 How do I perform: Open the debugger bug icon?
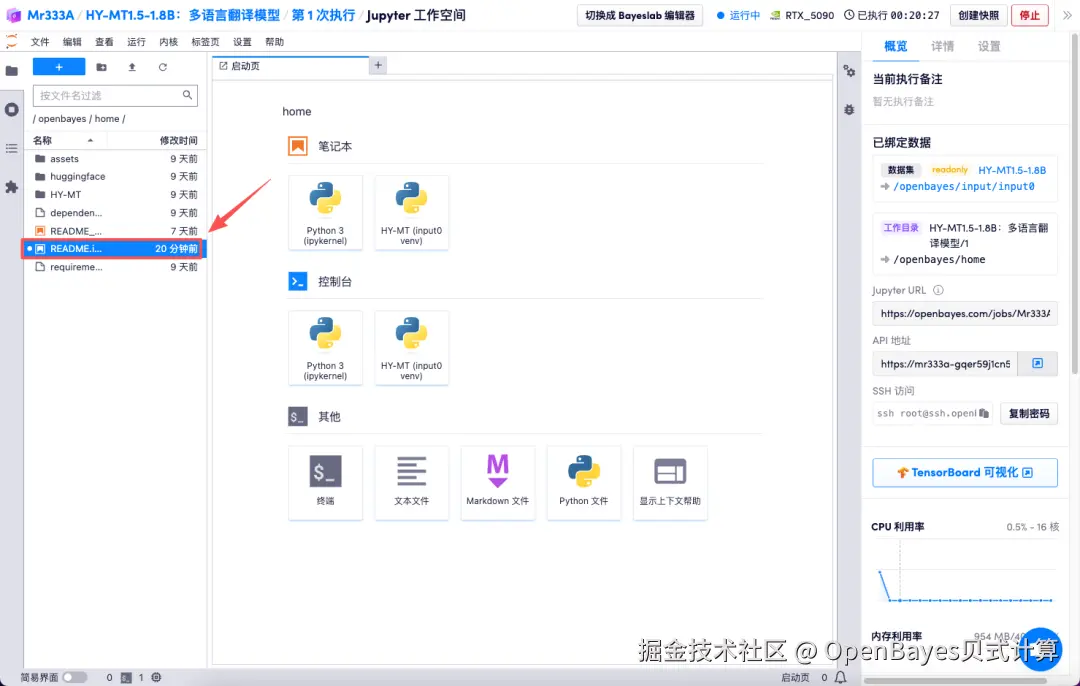coord(849,110)
